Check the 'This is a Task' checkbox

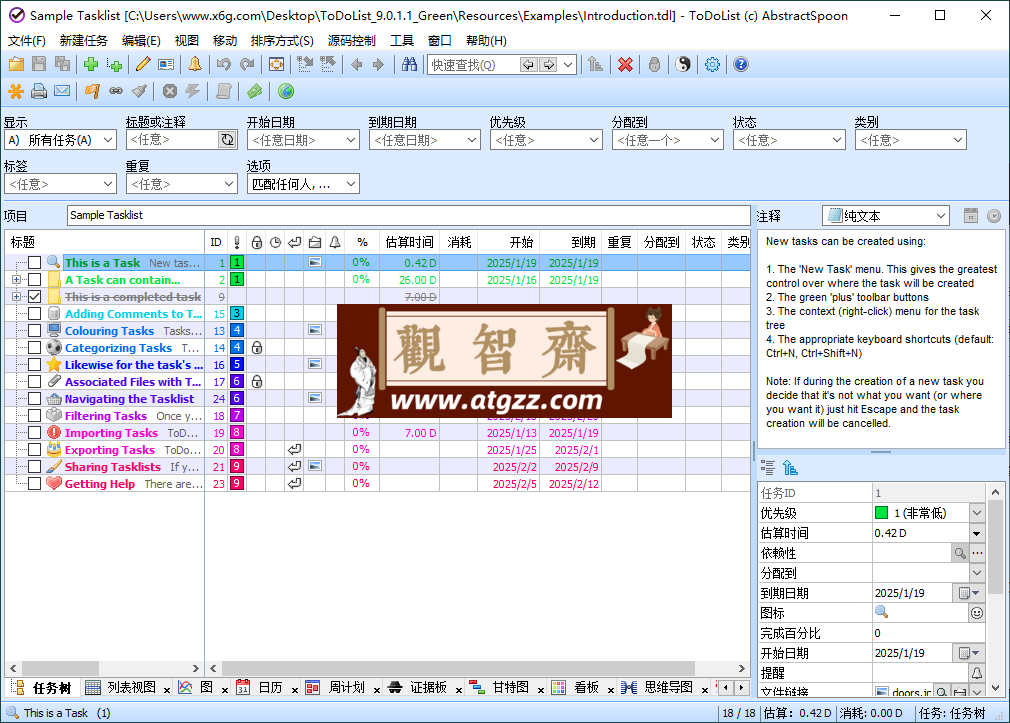35,262
